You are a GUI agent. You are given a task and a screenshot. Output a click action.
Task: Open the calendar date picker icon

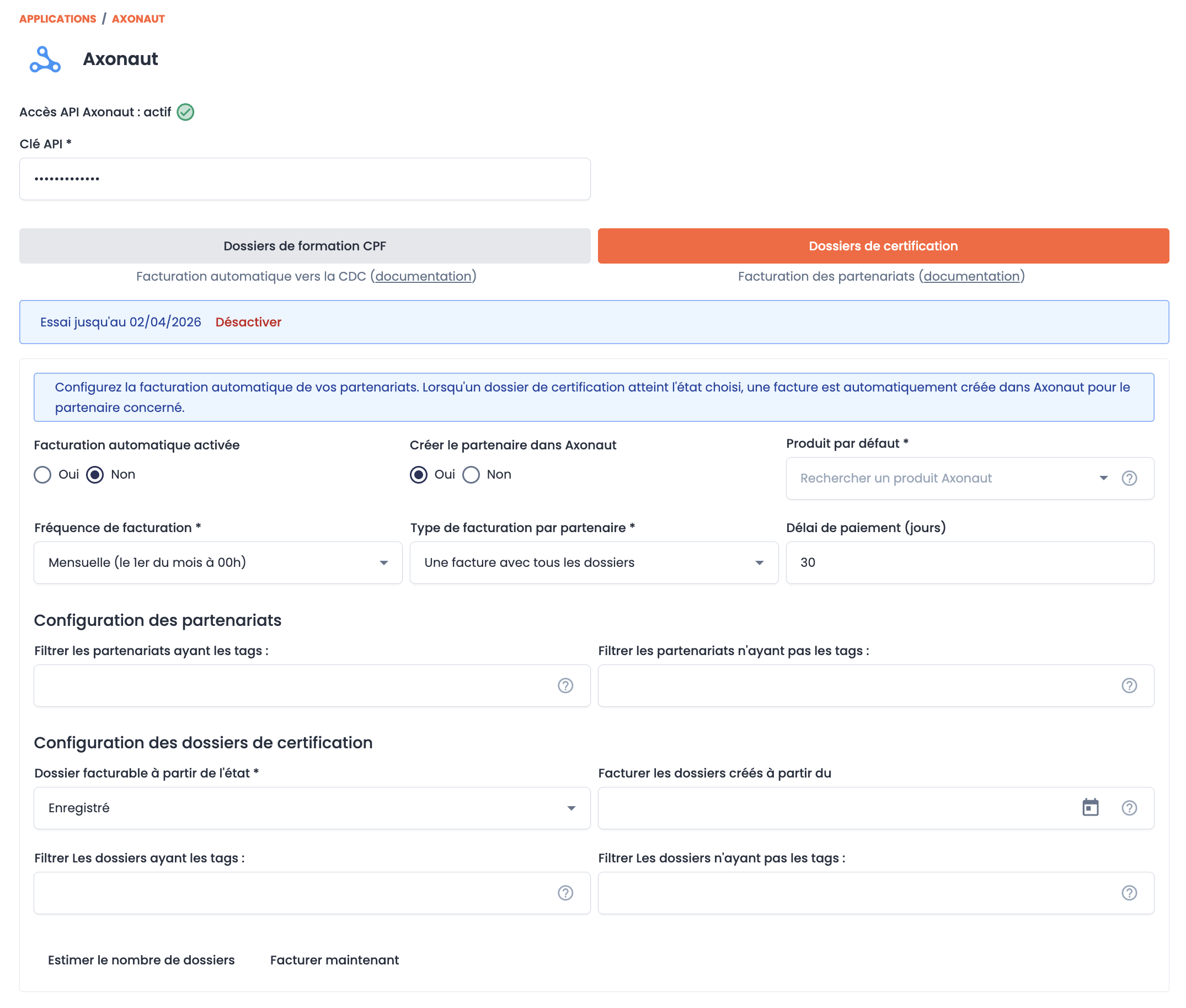(x=1090, y=807)
